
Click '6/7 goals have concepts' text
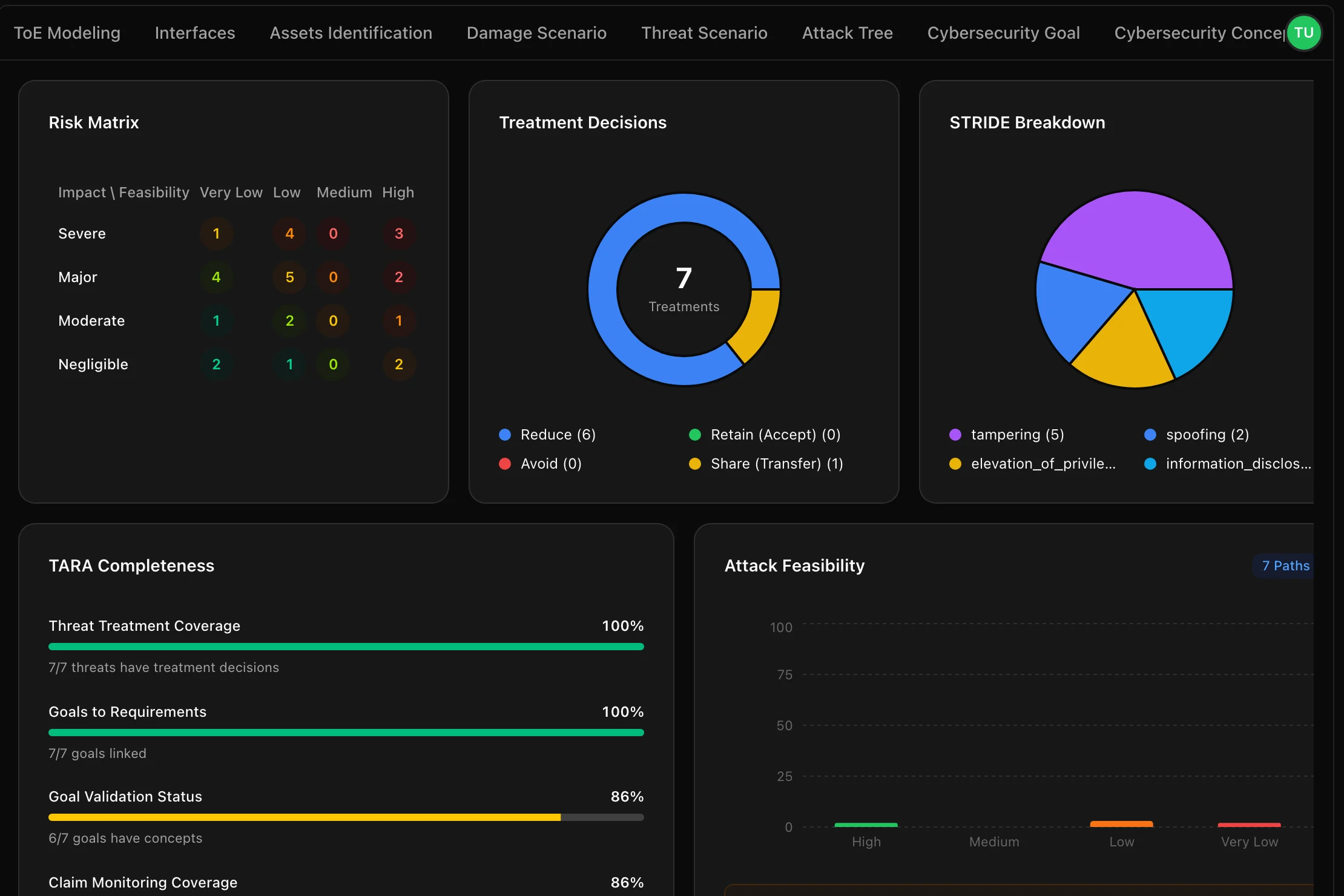[x=125, y=838]
